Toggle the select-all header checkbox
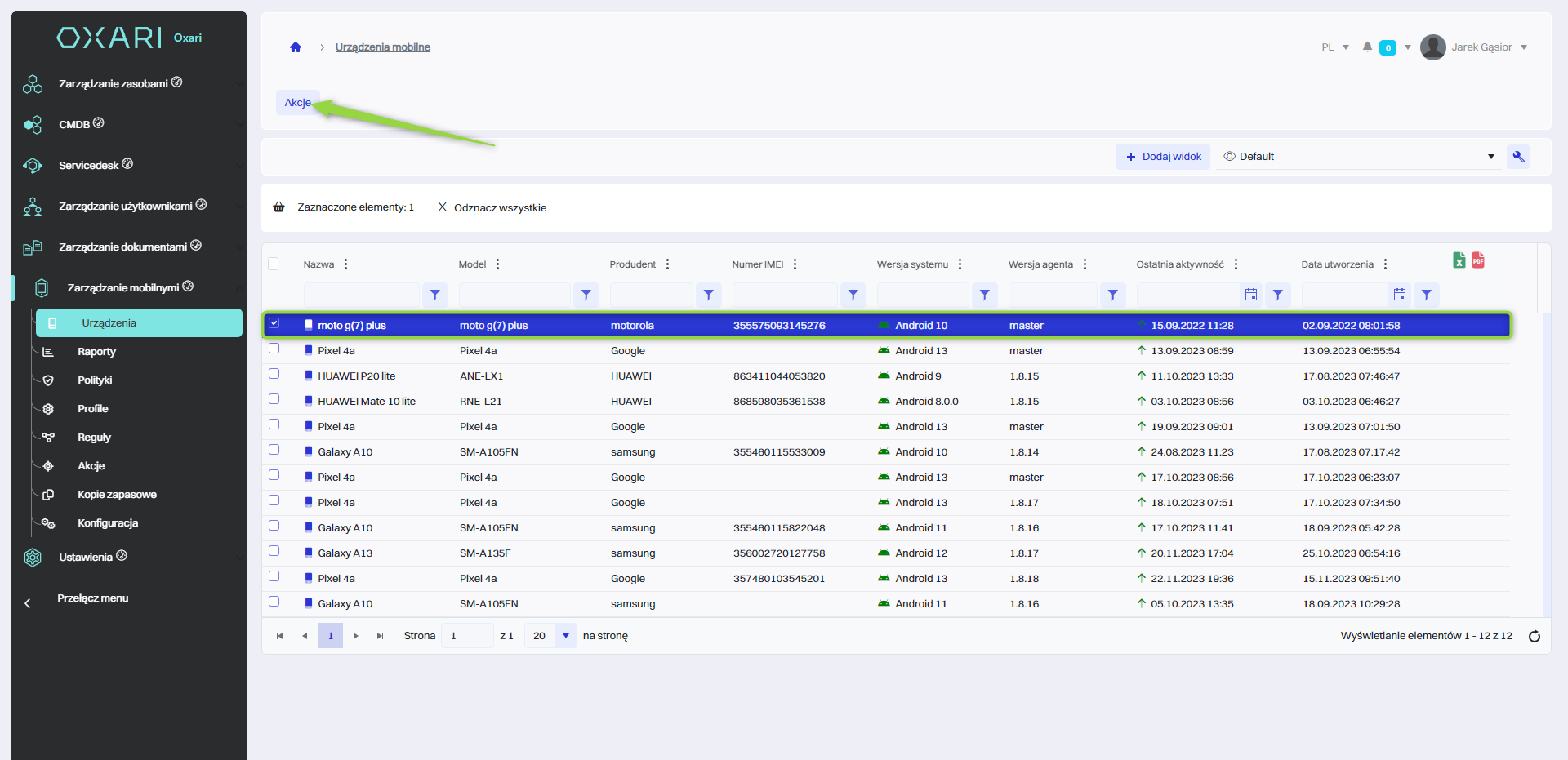Screen dimensions: 1568x760 tap(274, 264)
